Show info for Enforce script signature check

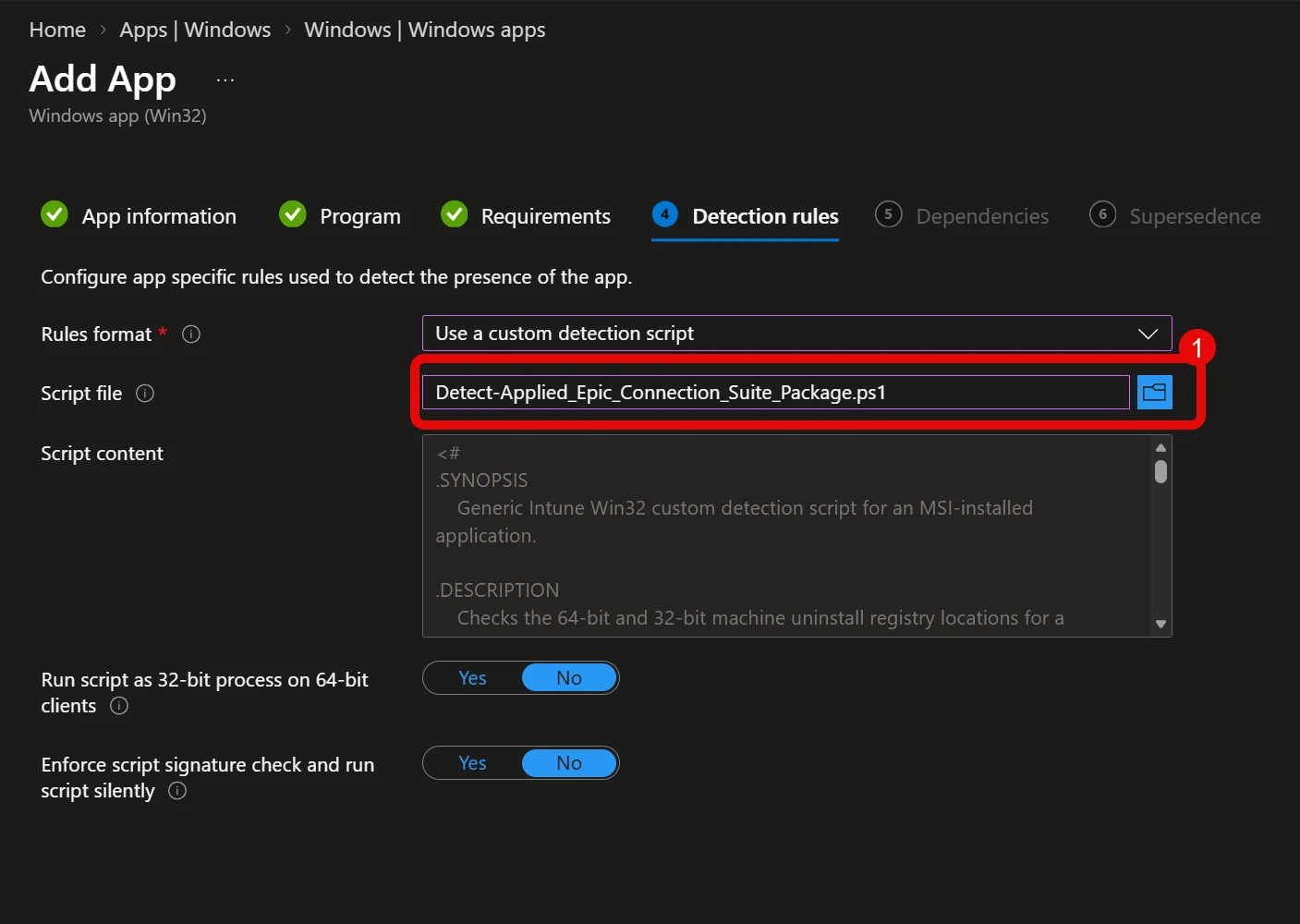pos(177,791)
